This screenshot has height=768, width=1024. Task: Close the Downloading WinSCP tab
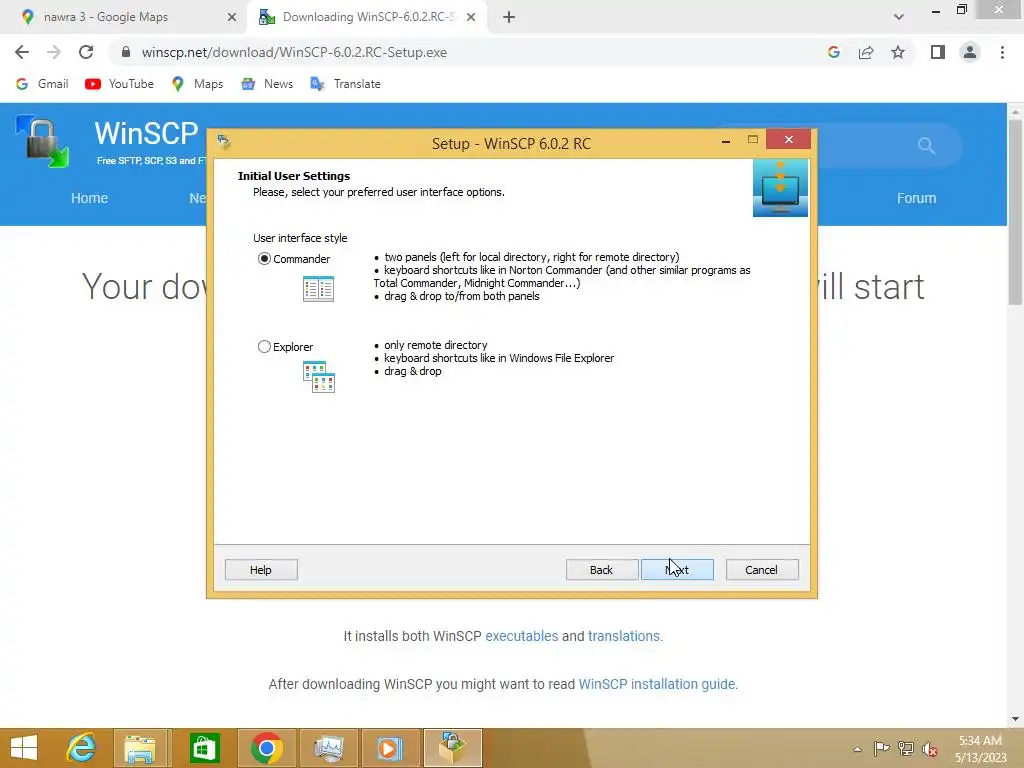471,18
